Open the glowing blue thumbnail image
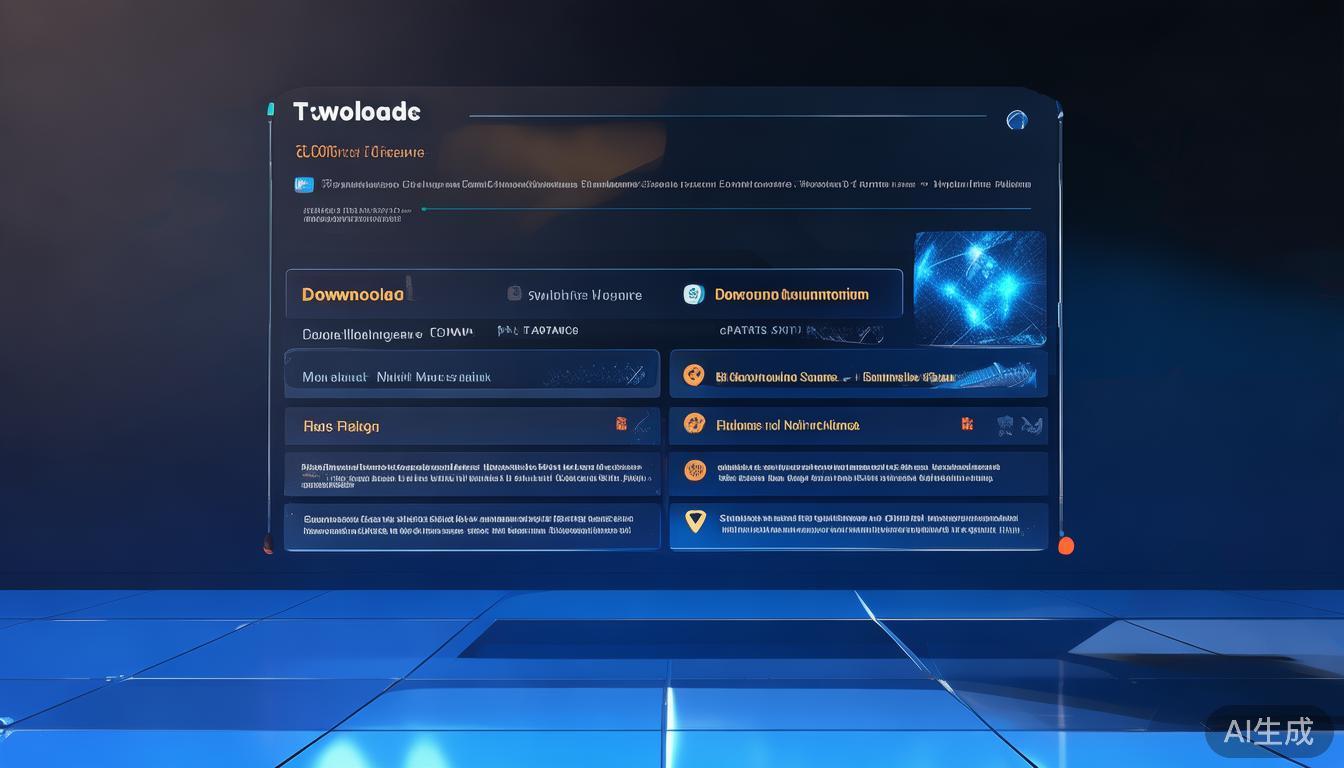The height and width of the screenshot is (768, 1344). click(x=979, y=287)
